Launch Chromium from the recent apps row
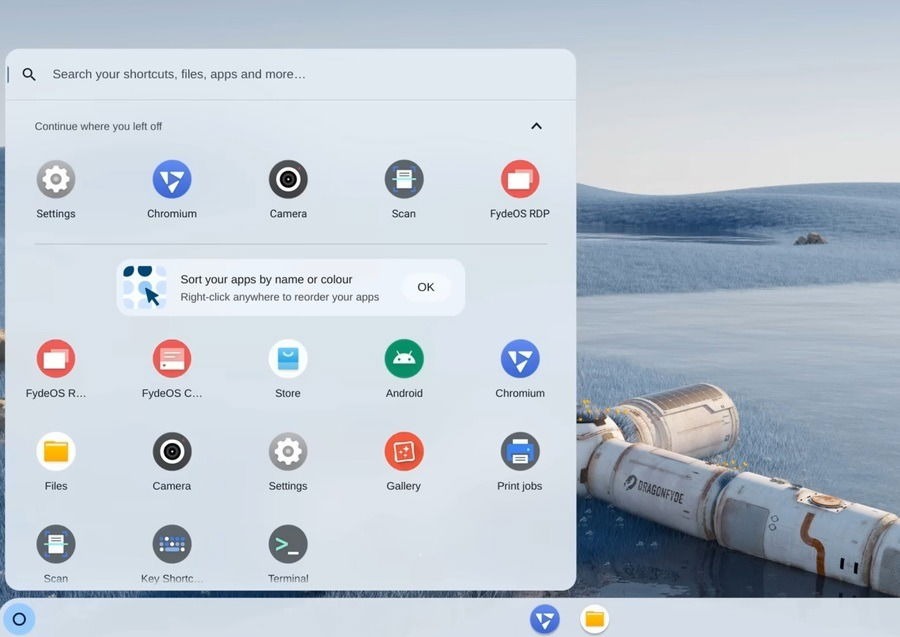Screen dimensions: 900x637 [x=172, y=180]
